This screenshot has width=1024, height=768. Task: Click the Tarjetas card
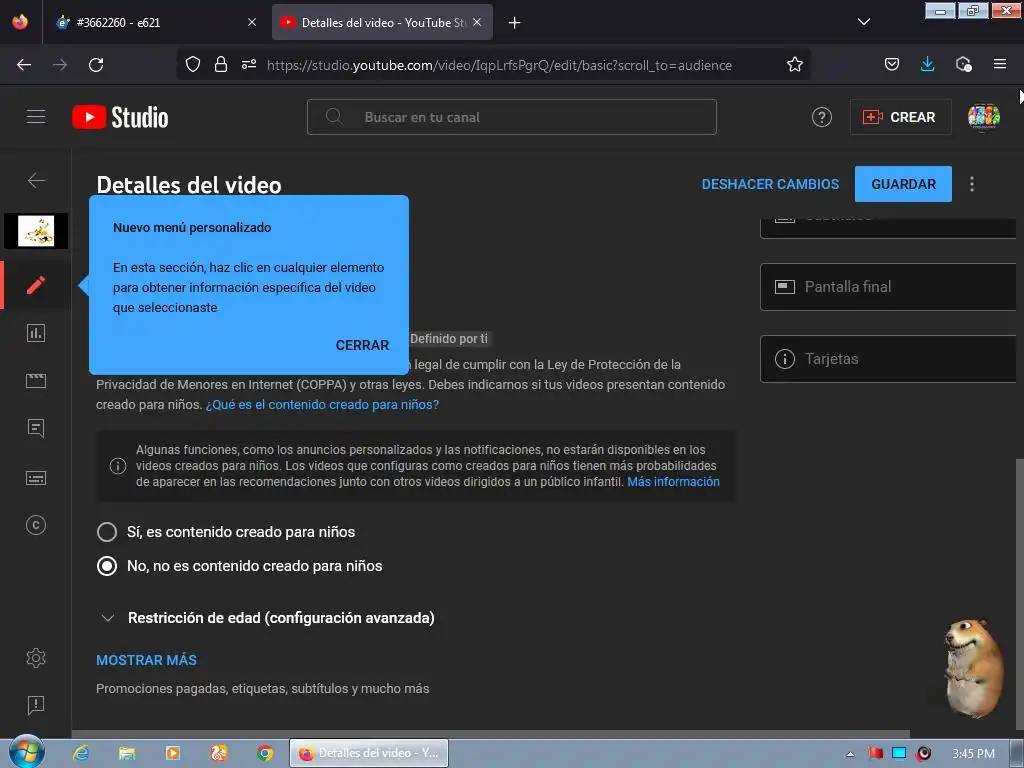[888, 359]
